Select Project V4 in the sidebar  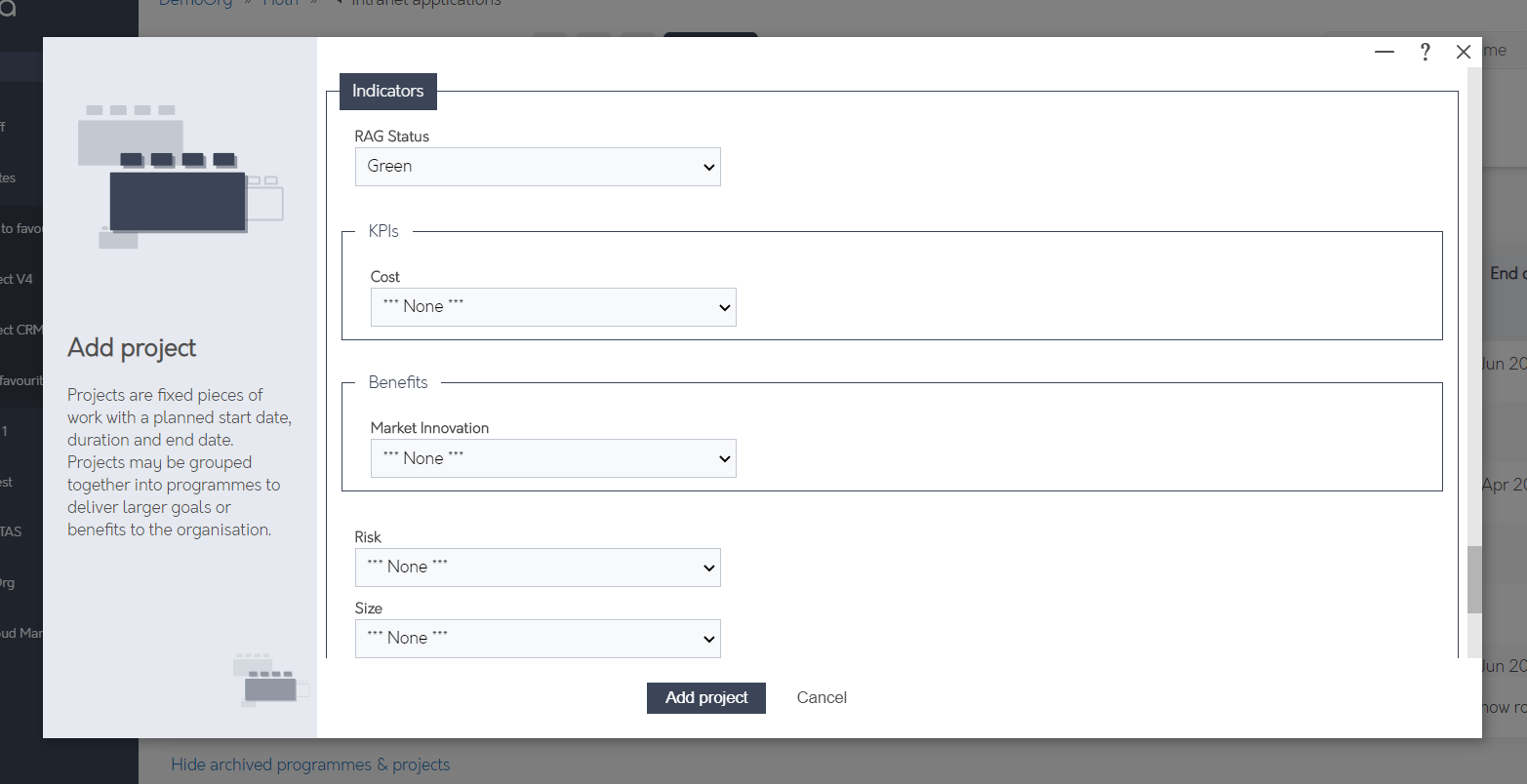click(15, 278)
